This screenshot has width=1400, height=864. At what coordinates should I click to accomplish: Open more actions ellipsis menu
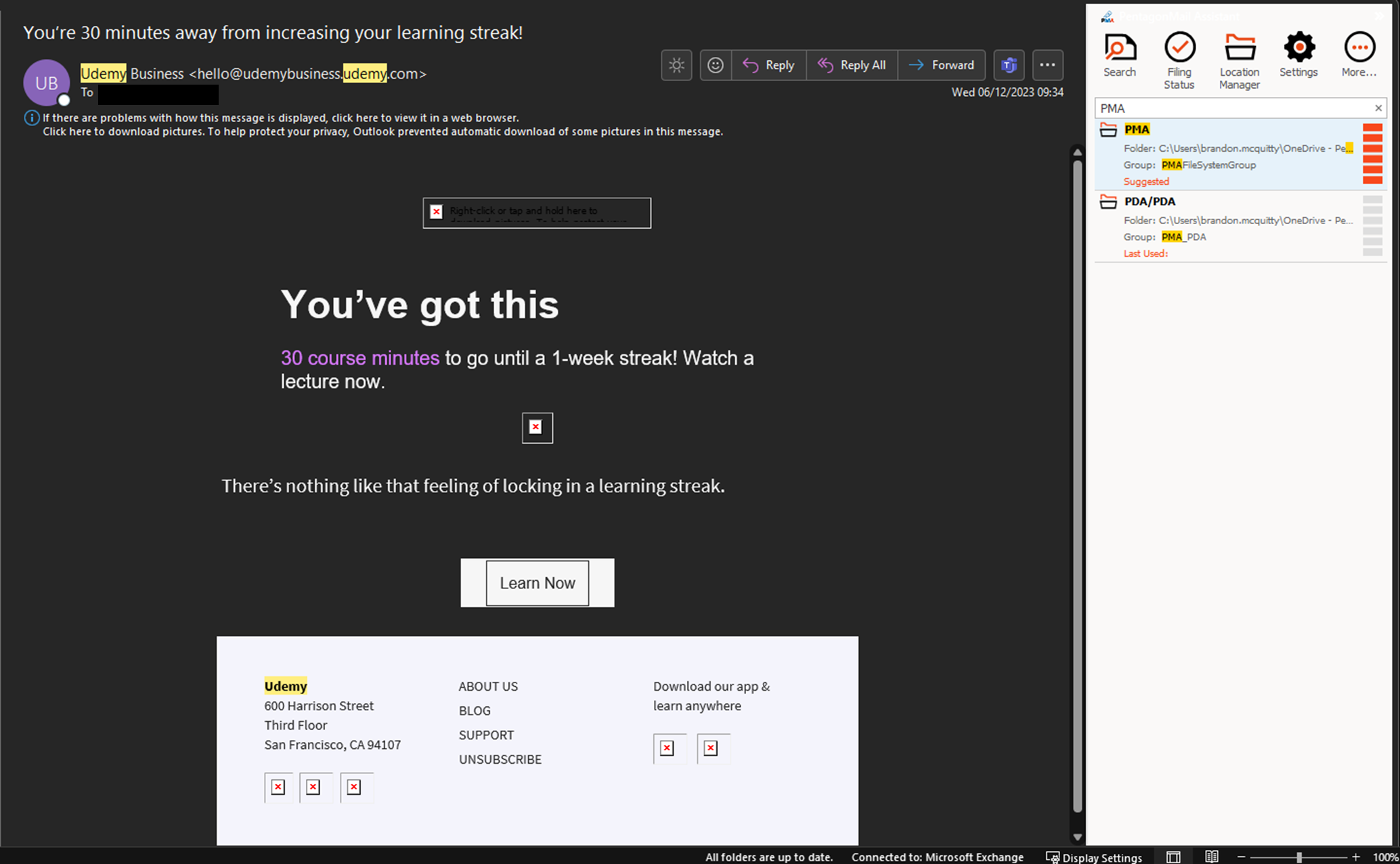[x=1047, y=65]
